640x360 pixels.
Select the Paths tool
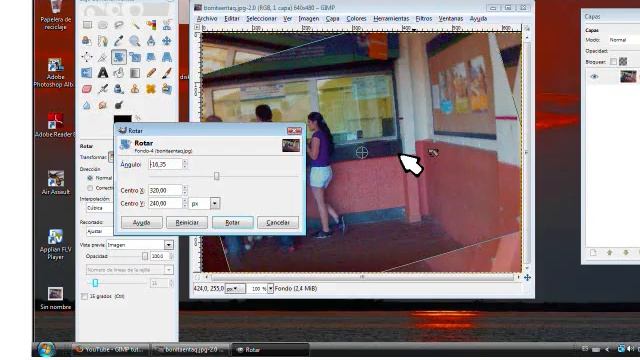coord(103,41)
